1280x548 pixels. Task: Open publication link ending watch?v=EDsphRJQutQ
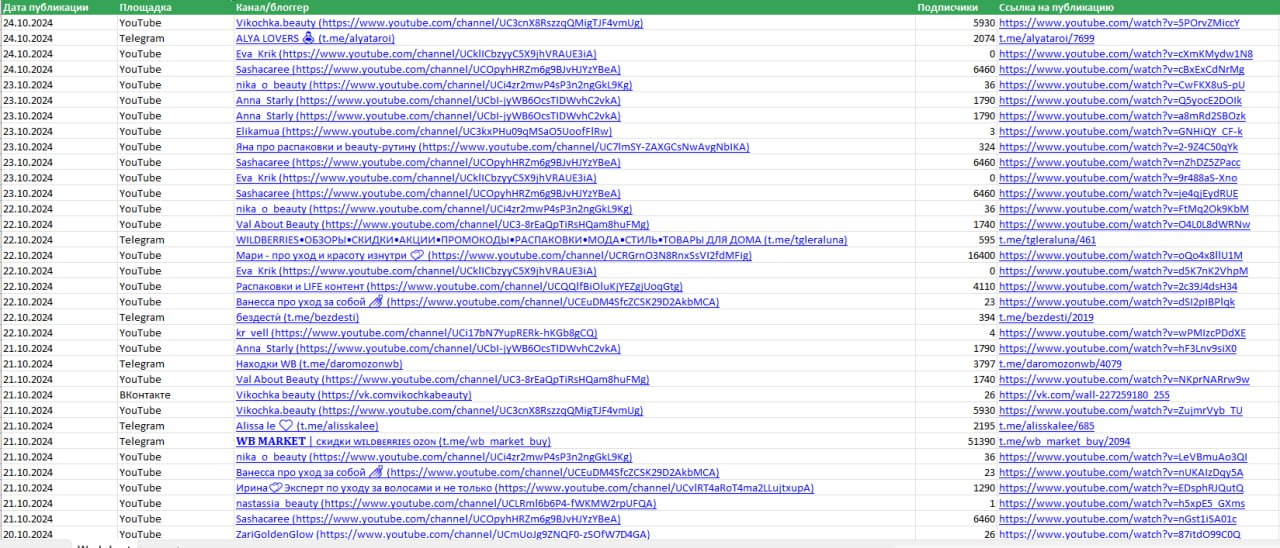[1121, 488]
